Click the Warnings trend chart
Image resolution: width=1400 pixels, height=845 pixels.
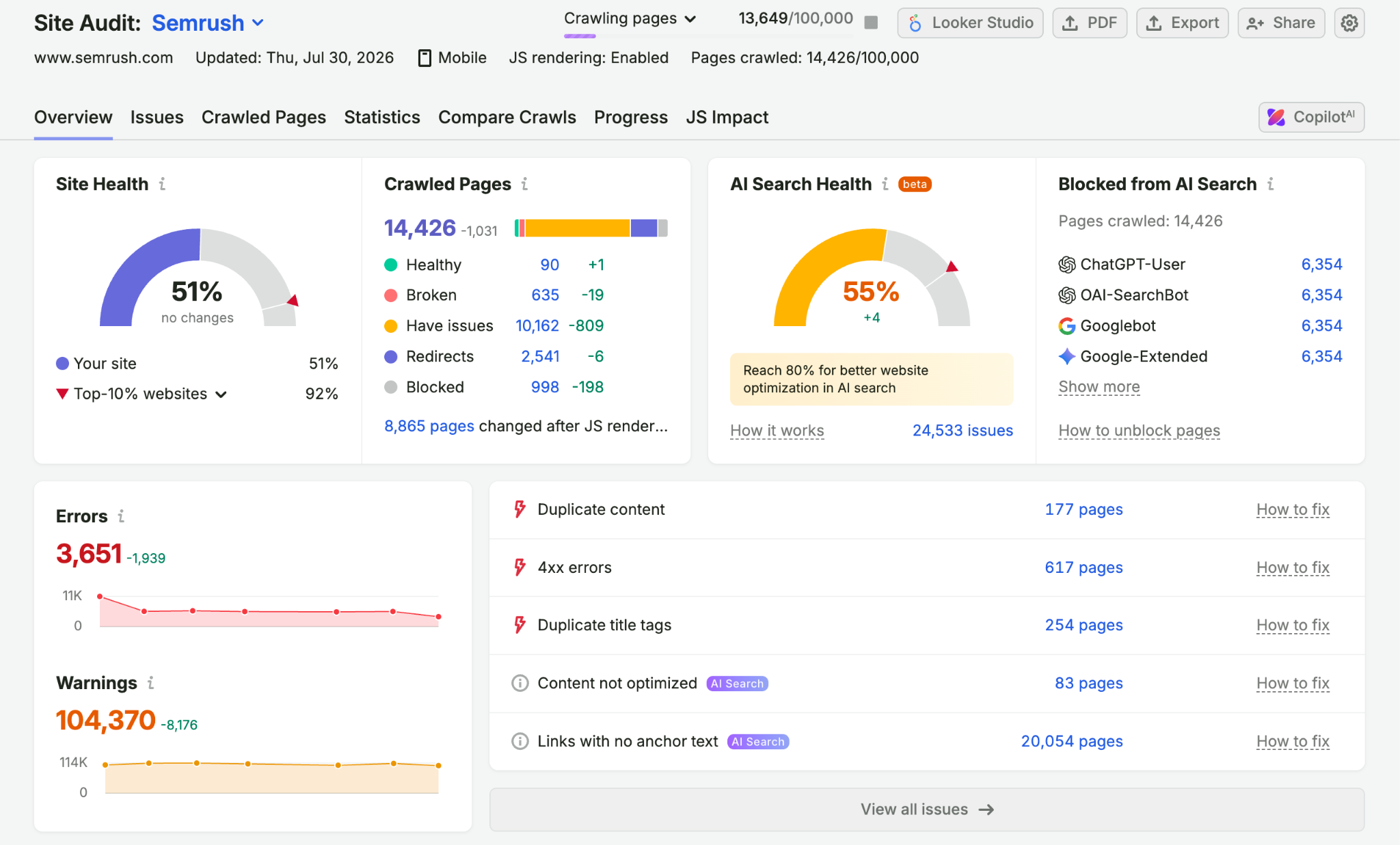pos(271,777)
